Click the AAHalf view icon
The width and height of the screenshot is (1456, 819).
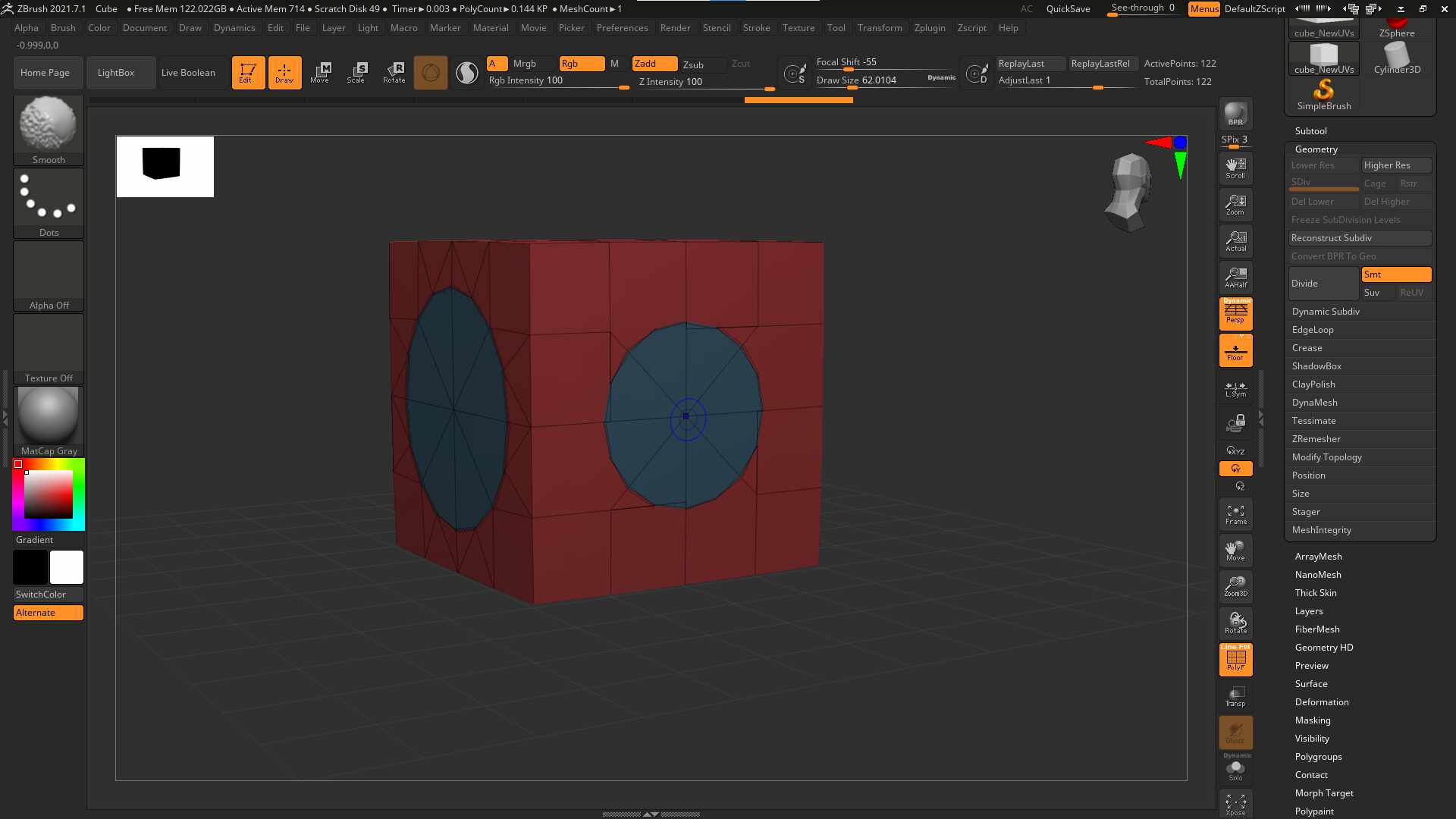click(1235, 278)
